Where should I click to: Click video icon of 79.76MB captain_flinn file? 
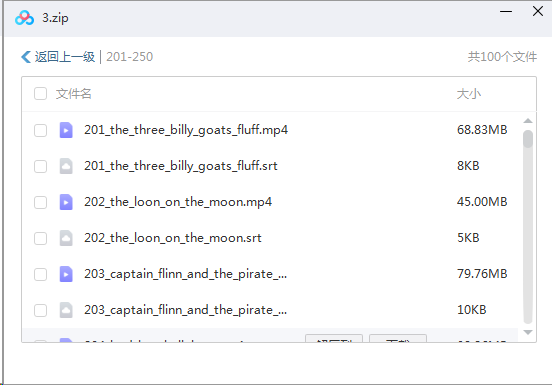click(66, 274)
